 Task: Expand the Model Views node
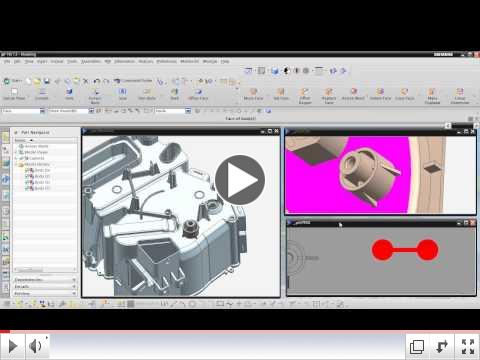[x=16, y=152]
